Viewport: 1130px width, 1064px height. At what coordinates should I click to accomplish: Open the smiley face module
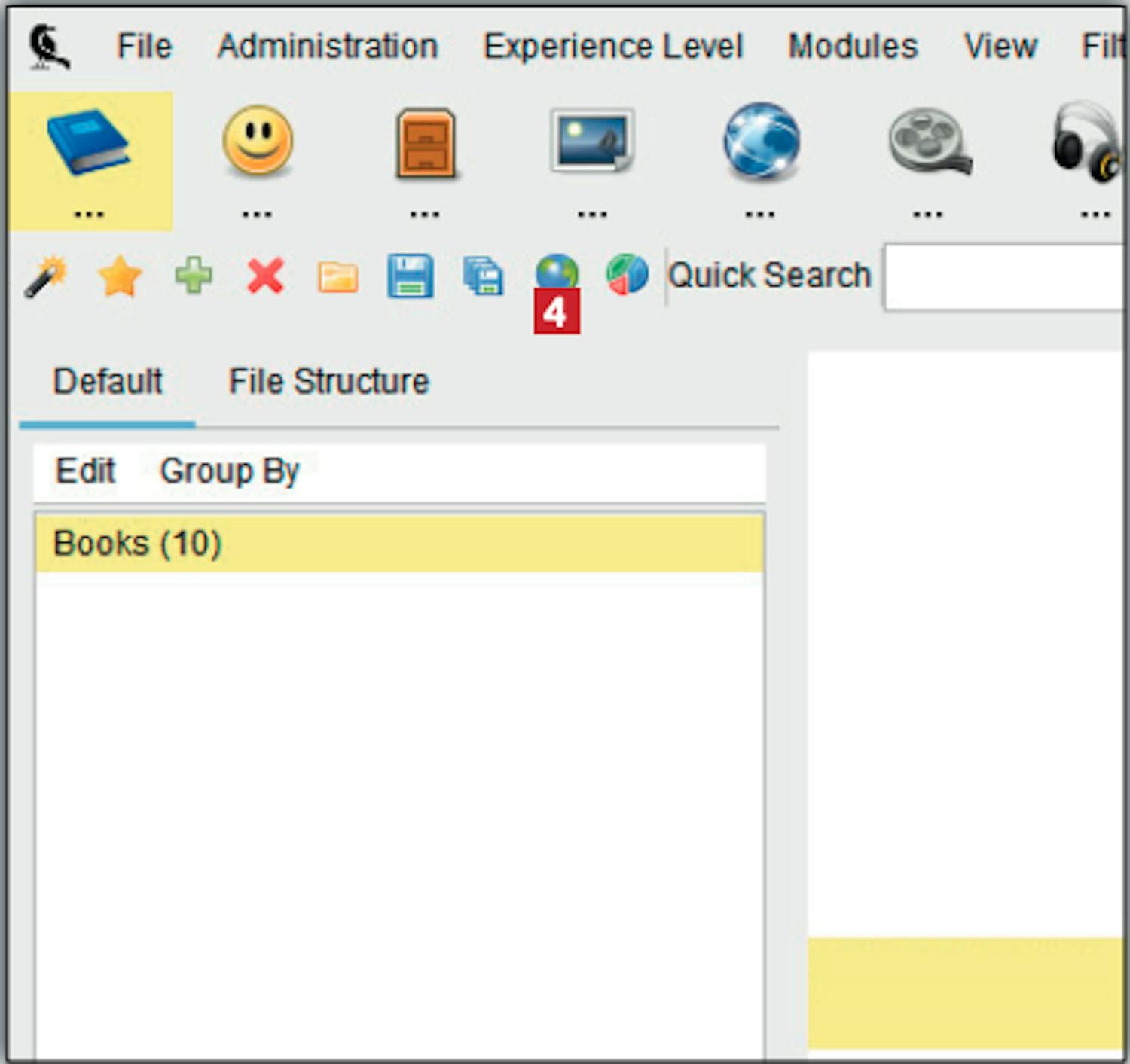(257, 142)
